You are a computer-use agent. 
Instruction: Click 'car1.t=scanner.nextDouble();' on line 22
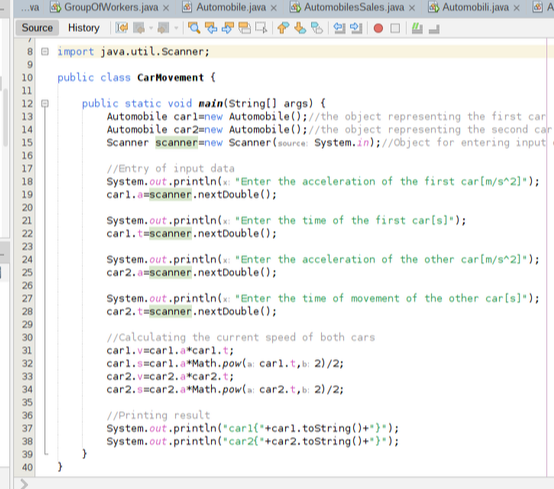(191, 234)
